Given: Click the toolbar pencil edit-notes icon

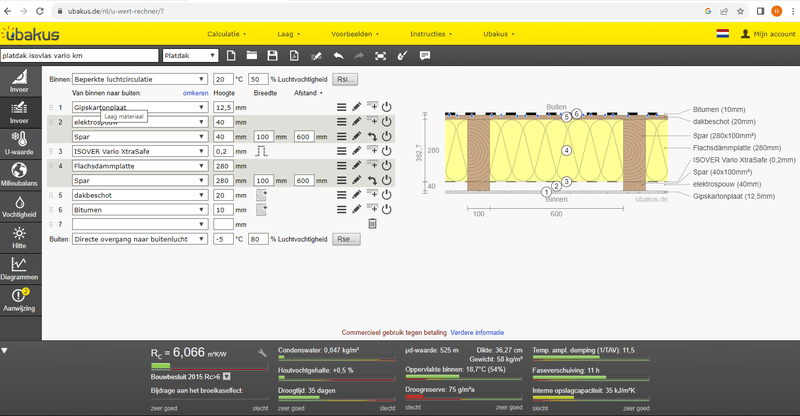Looking at the screenshot, I should [x=316, y=56].
